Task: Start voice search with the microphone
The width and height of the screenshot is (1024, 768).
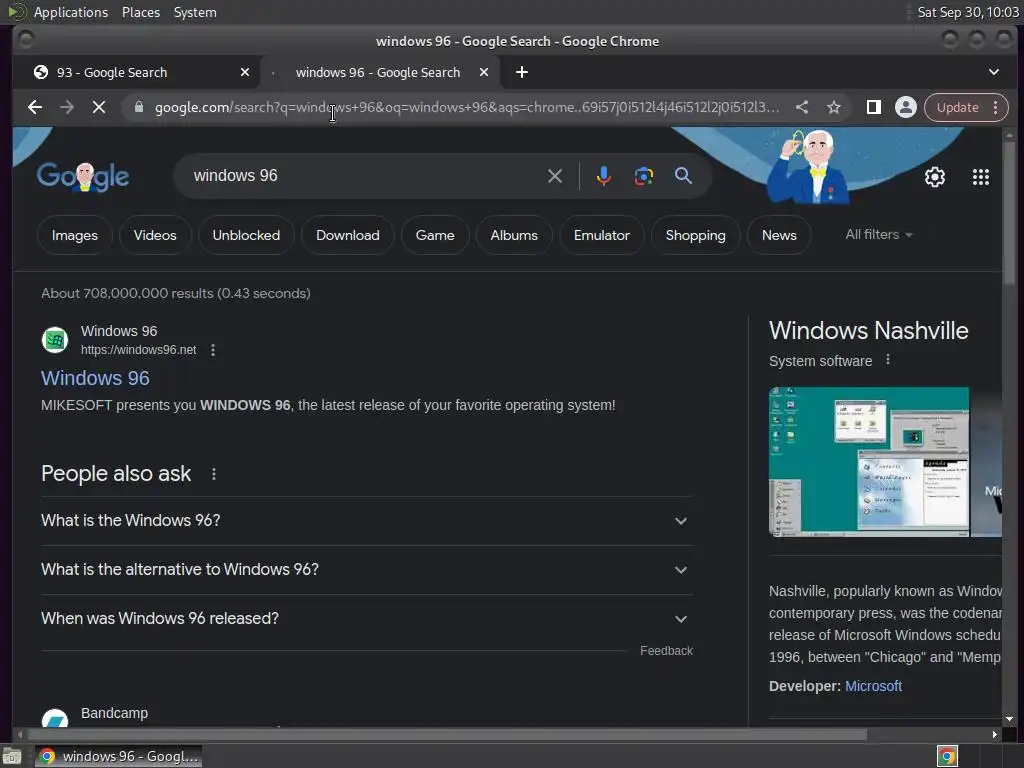Action: pyautogui.click(x=603, y=176)
